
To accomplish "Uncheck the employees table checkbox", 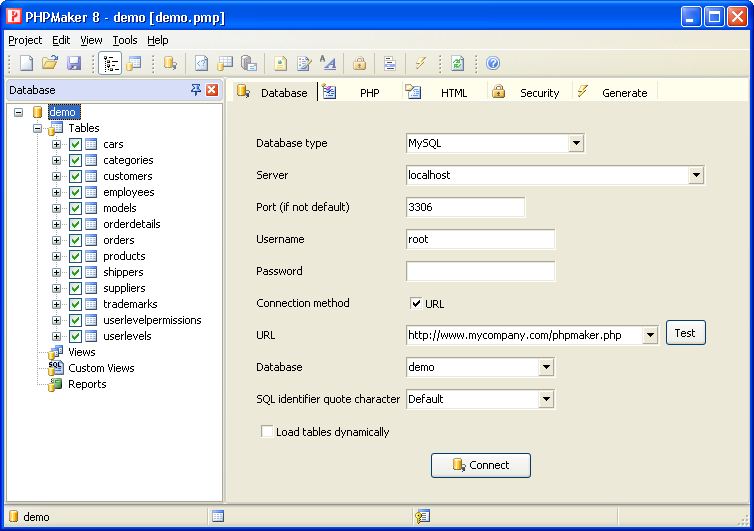I will [x=75, y=192].
